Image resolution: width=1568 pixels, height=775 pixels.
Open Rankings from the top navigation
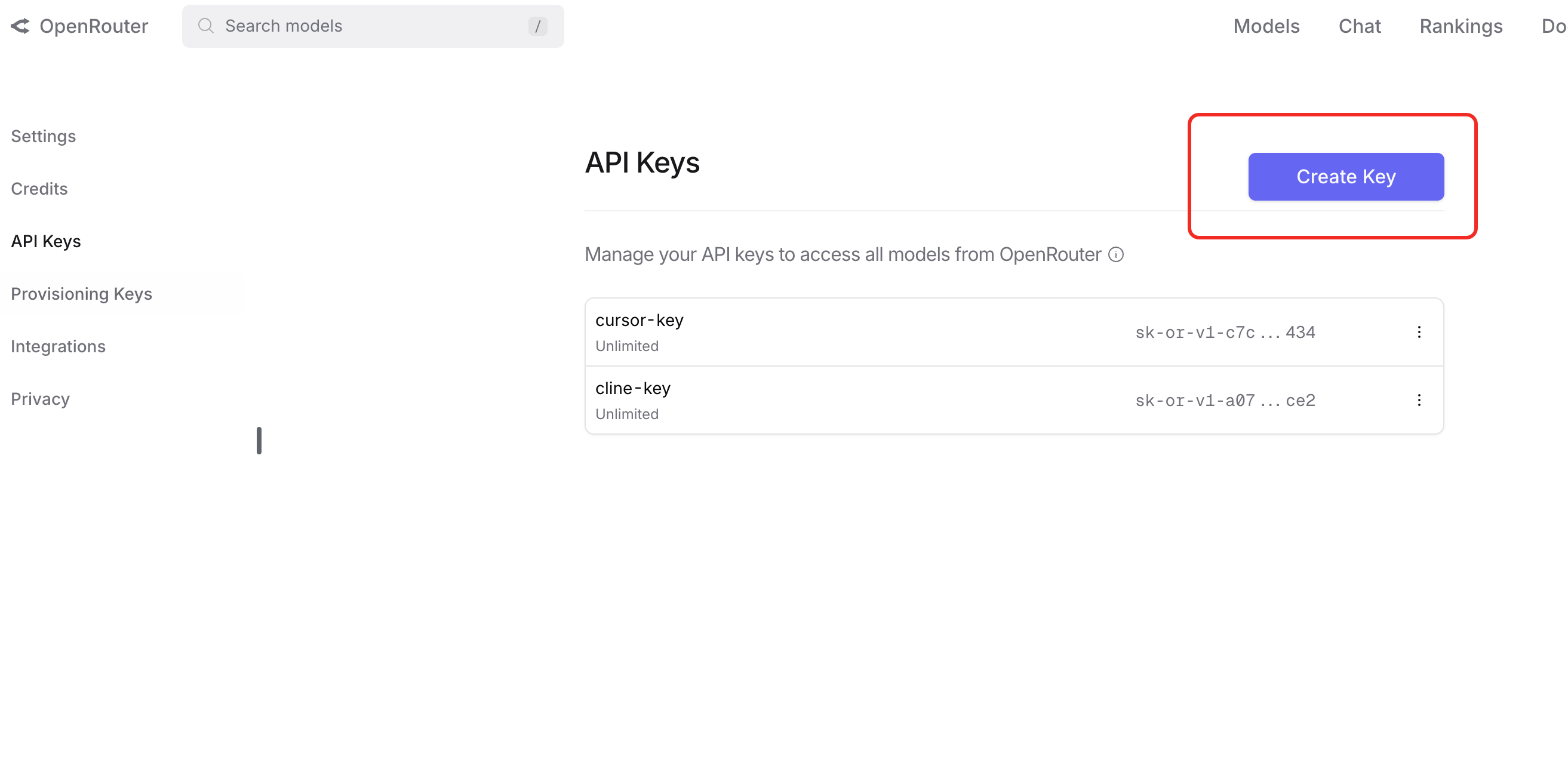[1461, 26]
